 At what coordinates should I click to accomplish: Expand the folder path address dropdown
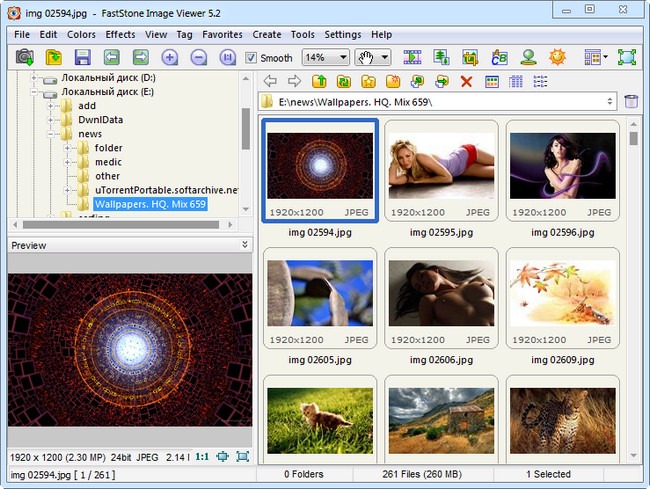(610, 102)
